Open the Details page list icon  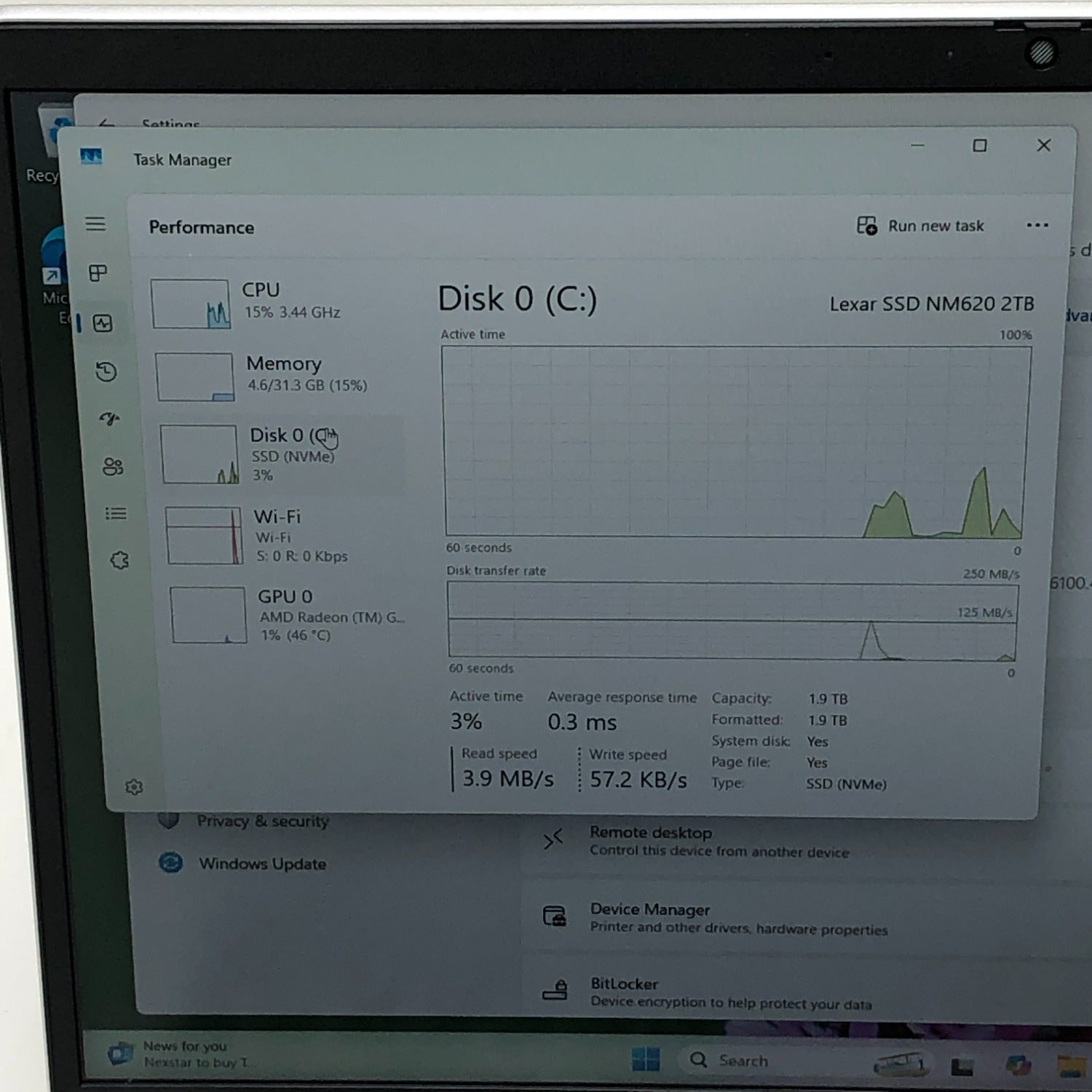116,514
